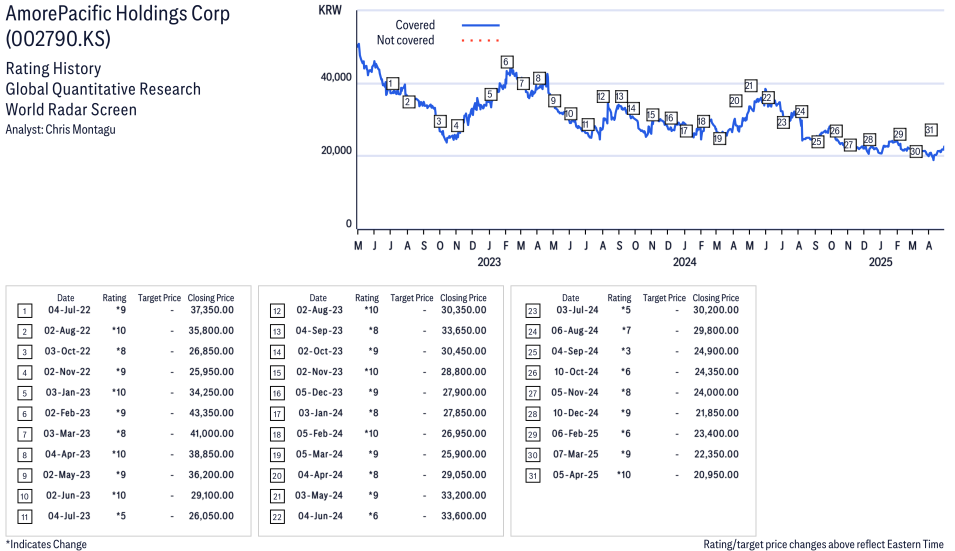Select the closing price 37,350.00

coord(212,310)
